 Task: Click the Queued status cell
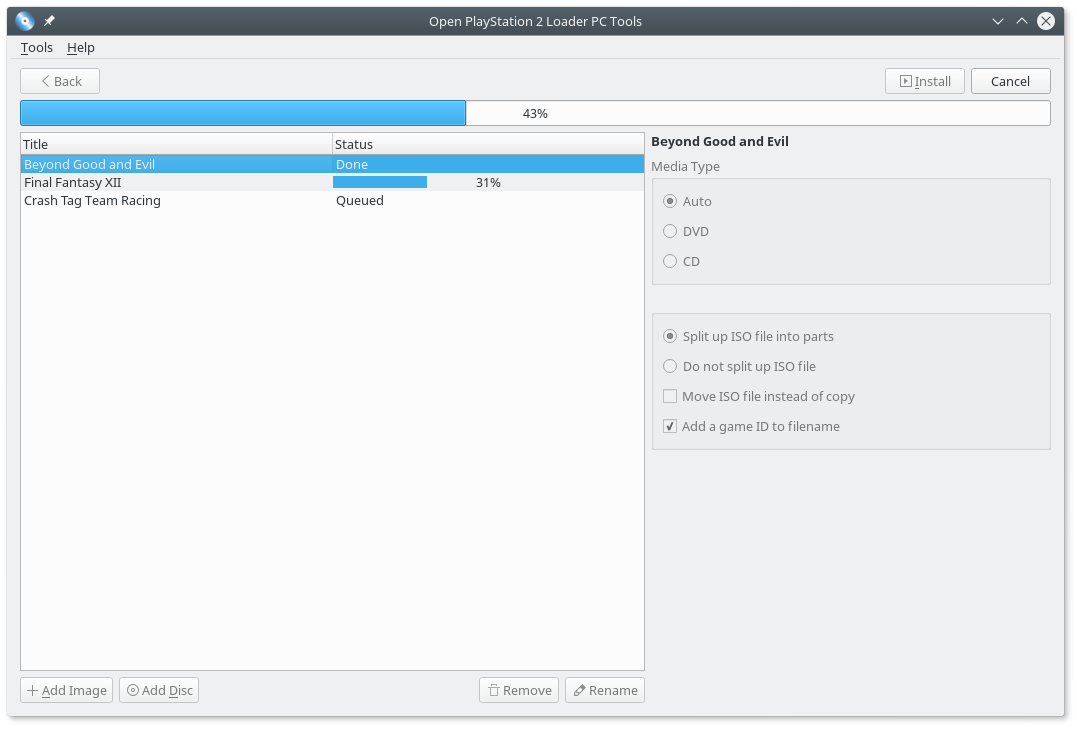[x=488, y=201]
